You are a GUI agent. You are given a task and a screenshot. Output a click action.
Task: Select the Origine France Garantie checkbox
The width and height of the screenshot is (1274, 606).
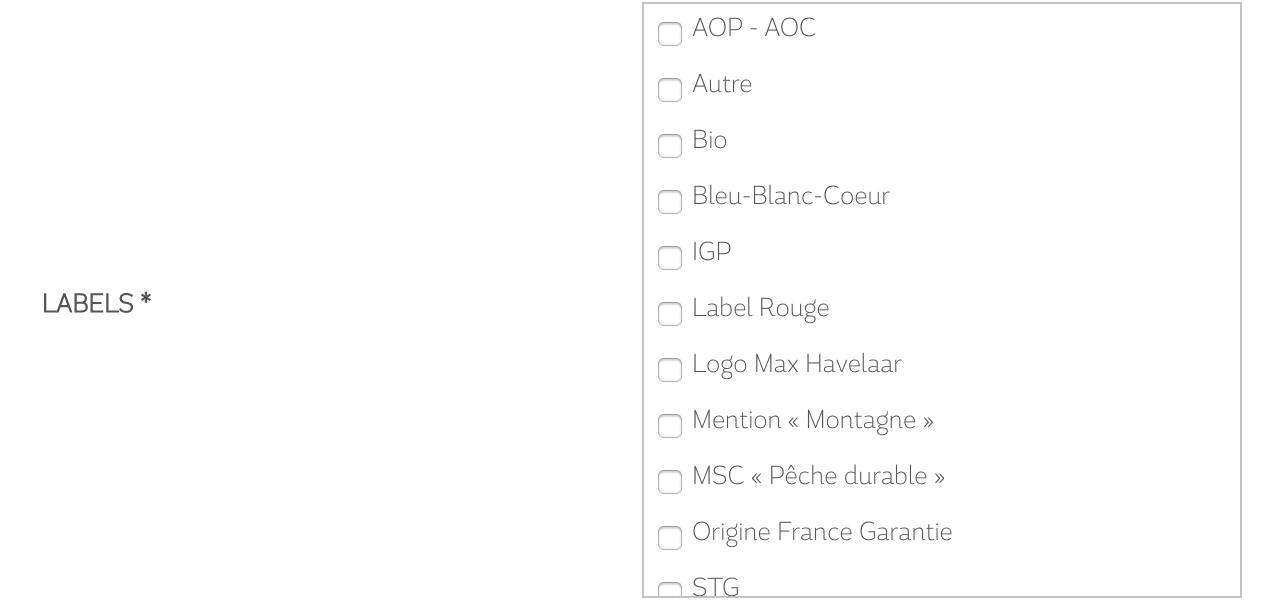[669, 538]
